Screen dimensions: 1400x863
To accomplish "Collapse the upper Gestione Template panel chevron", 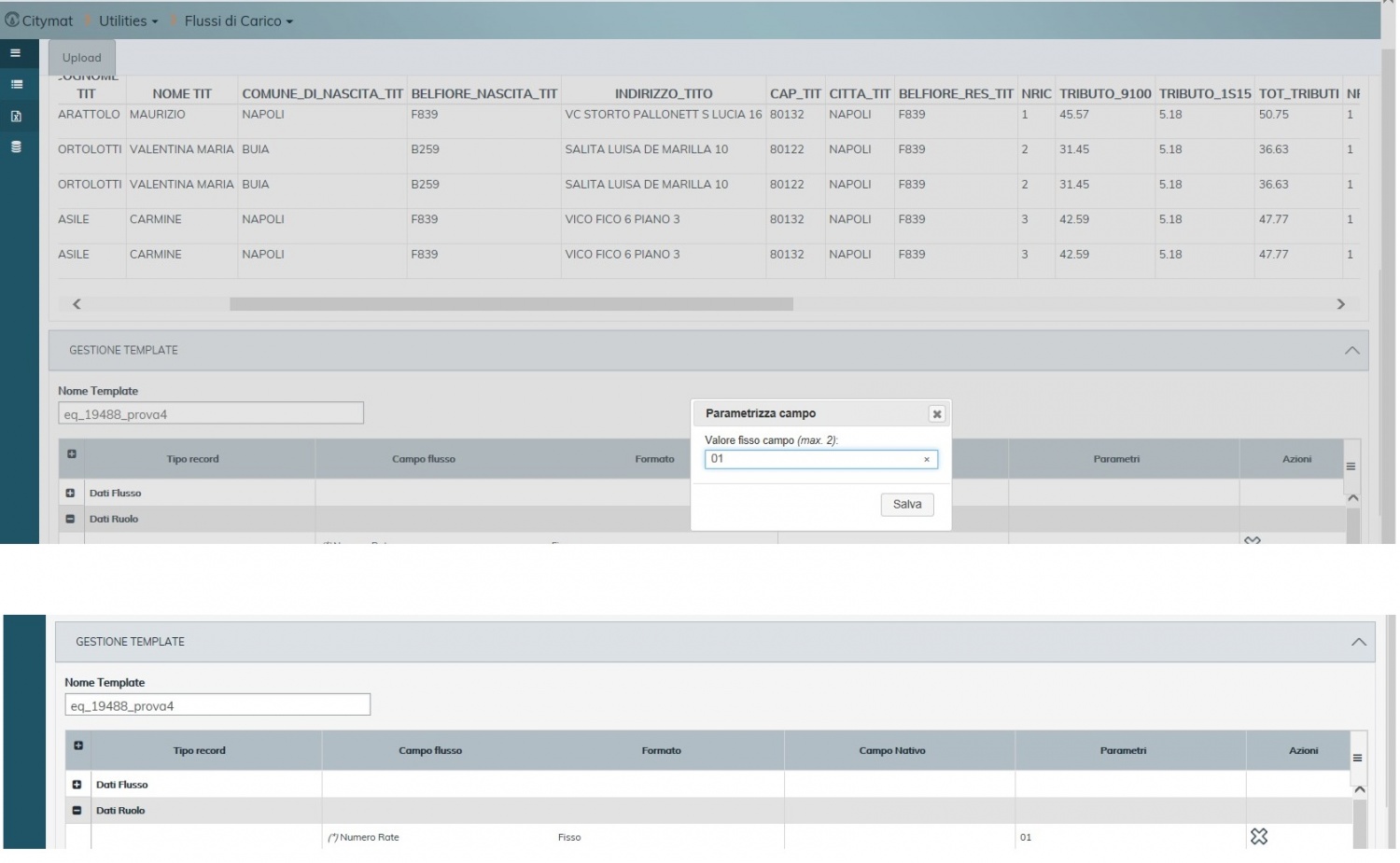I will point(1351,351).
